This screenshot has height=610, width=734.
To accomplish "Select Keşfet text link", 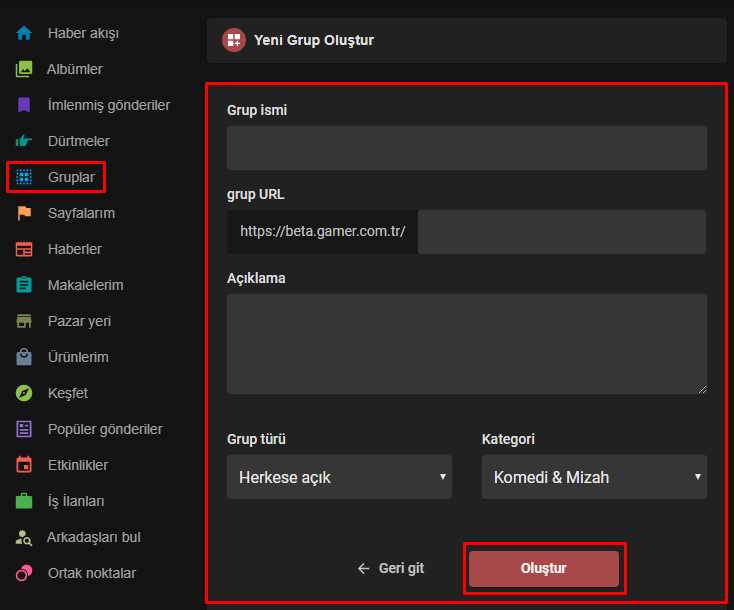I will (68, 393).
